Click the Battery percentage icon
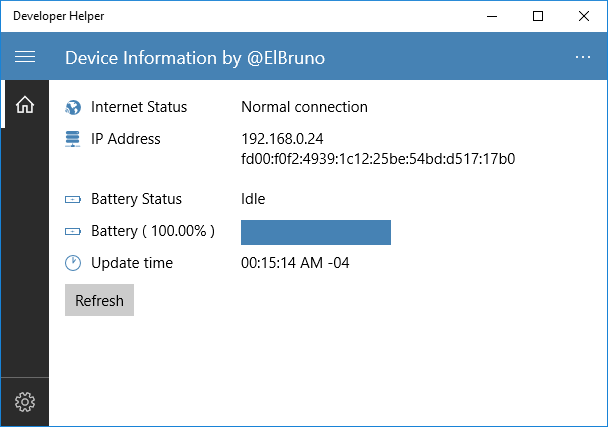The width and height of the screenshot is (608, 427). pyautogui.click(x=73, y=231)
